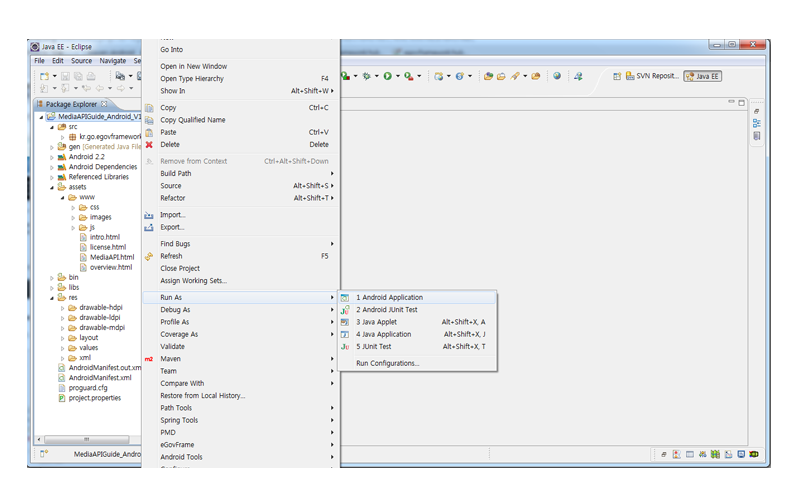Minimize the editor area pane
The width and height of the screenshot is (800, 500).
pos(732,102)
